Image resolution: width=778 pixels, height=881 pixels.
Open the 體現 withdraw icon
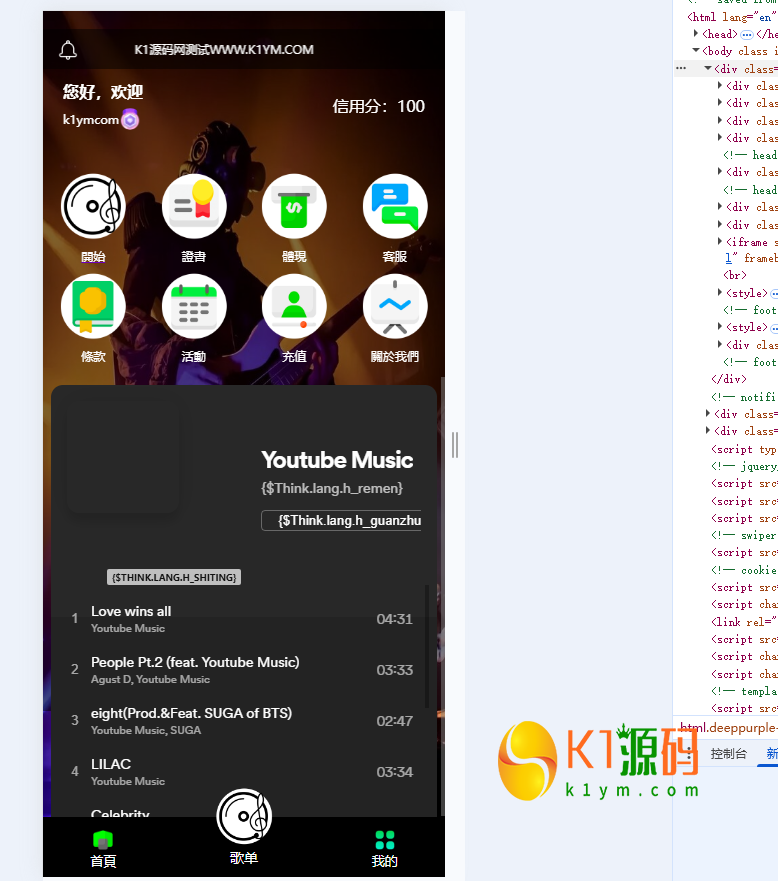tap(294, 206)
